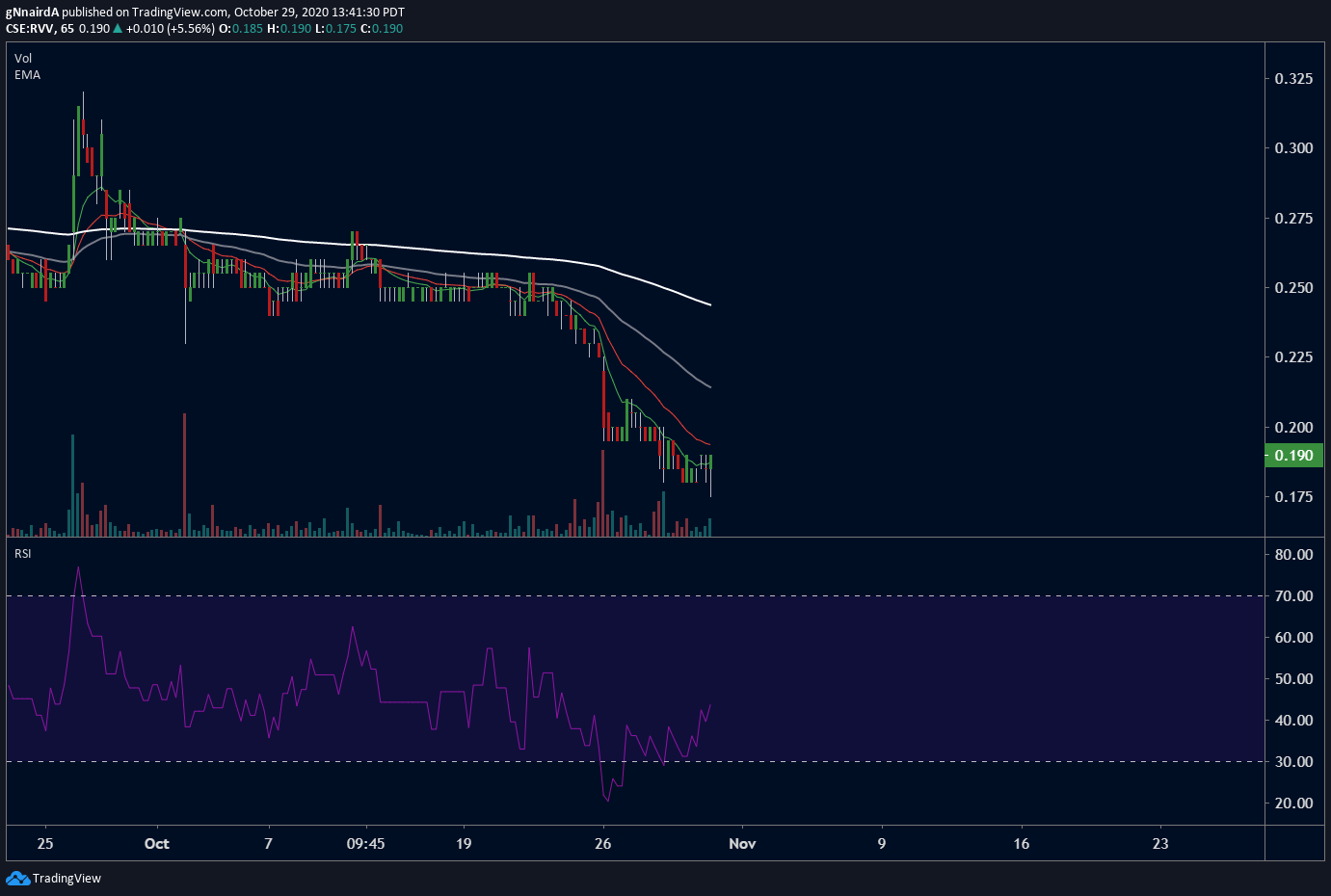Click the 65 interval value in header
The width and height of the screenshot is (1331, 896).
(67, 29)
